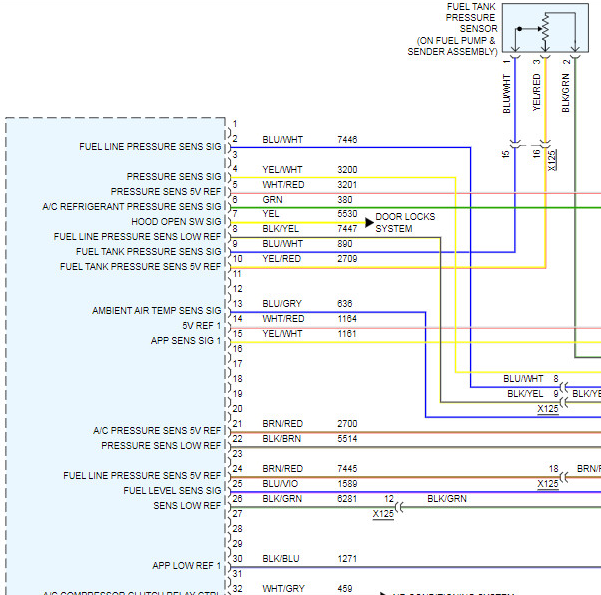Click the 'FUEL TANK PRESSURE SENSOR' component label
This screenshot has width=601, height=595.
click(x=471, y=18)
